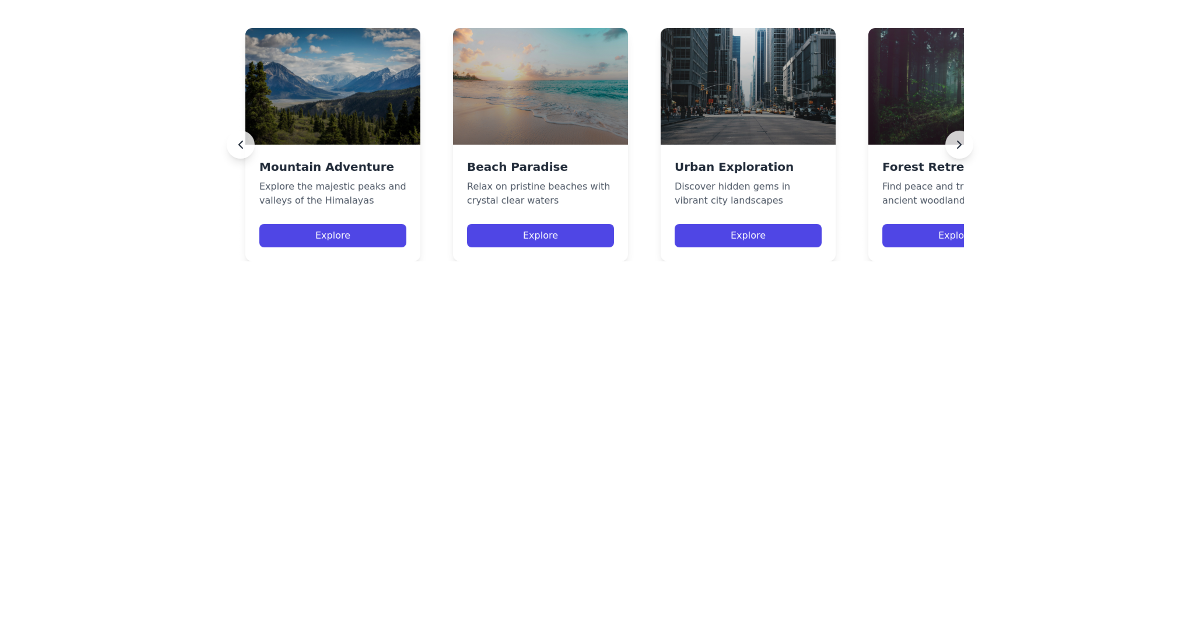Screen dimensions: 1200x630
Task: Open the Mountain Adventure card image
Action: pyautogui.click(x=332, y=86)
